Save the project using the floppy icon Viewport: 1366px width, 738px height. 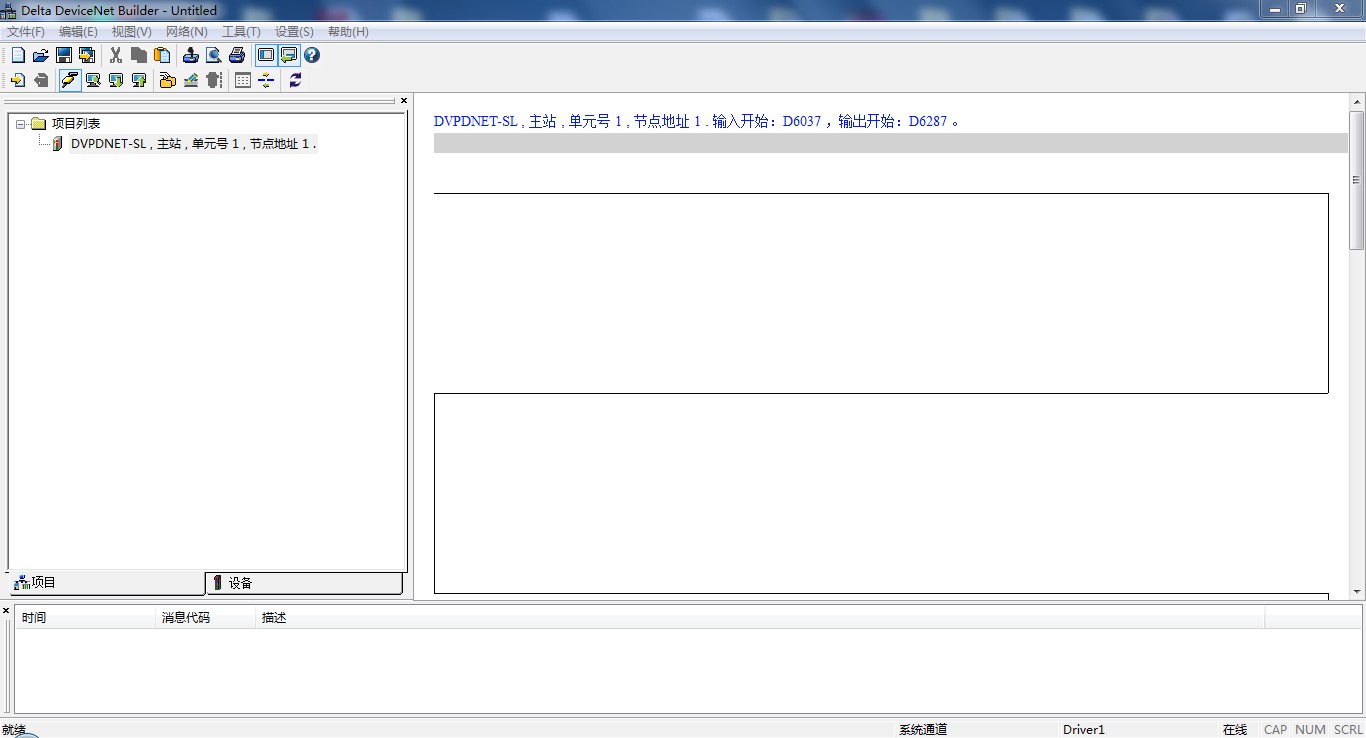[64, 56]
